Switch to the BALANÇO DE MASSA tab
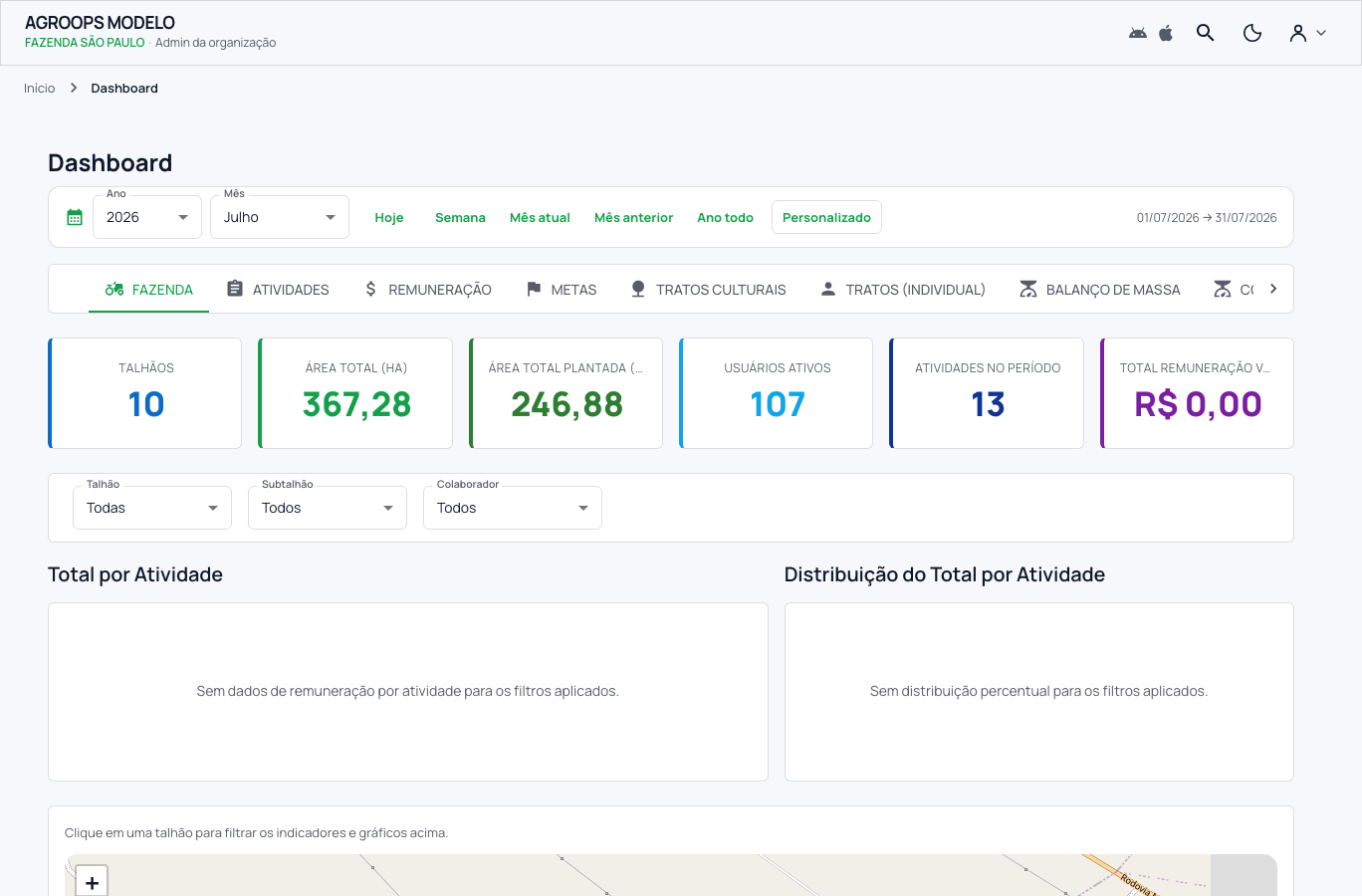 pos(1099,290)
